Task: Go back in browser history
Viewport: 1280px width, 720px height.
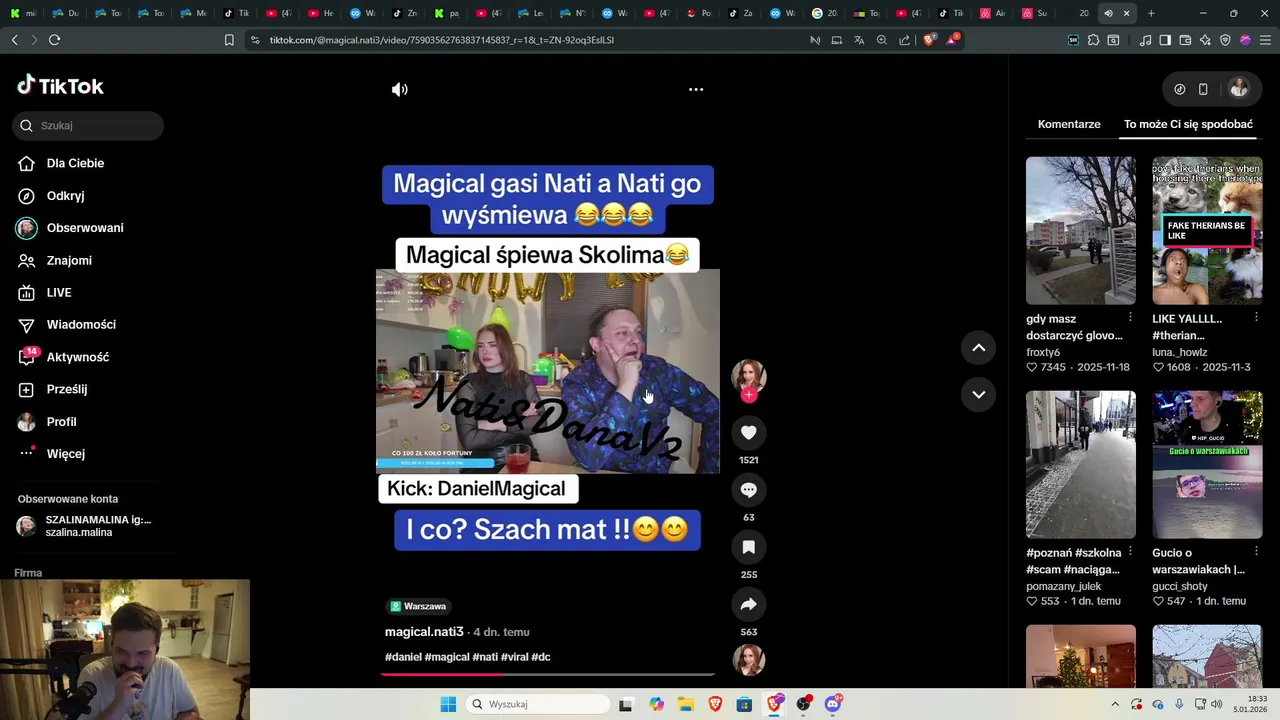Action: 14,40
